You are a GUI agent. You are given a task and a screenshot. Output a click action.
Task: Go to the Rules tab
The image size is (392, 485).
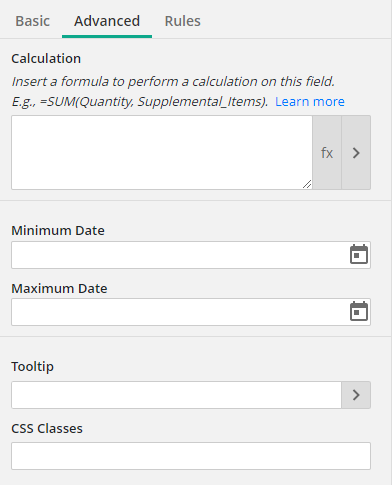[183, 21]
